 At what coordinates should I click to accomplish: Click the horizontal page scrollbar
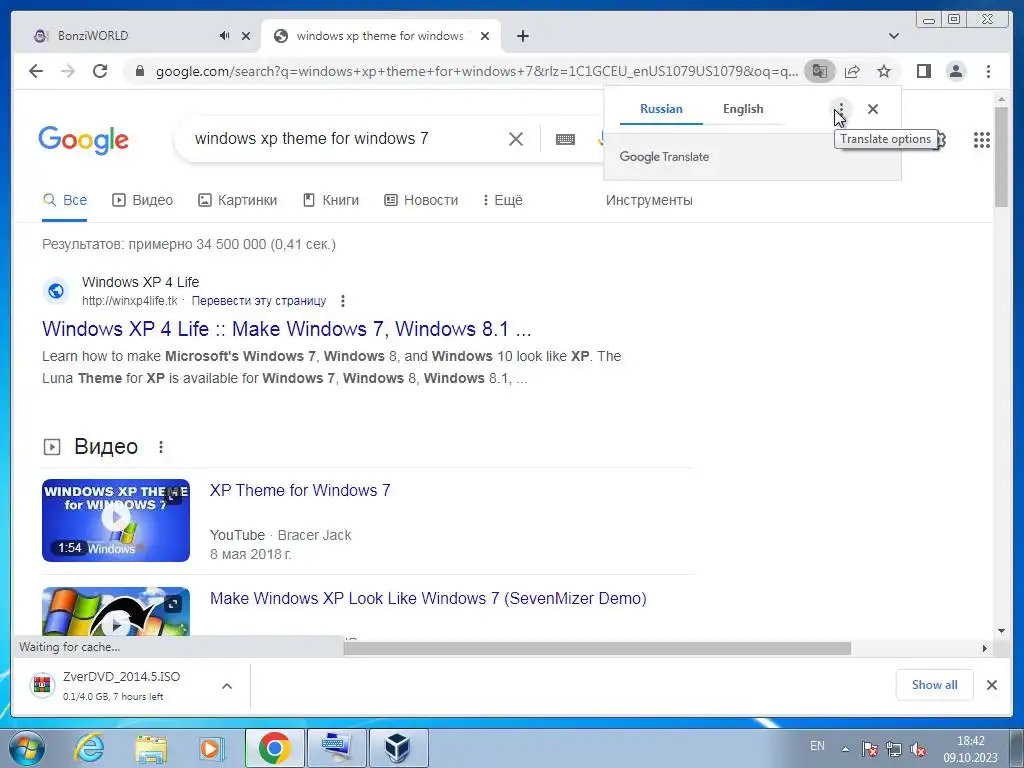point(597,648)
